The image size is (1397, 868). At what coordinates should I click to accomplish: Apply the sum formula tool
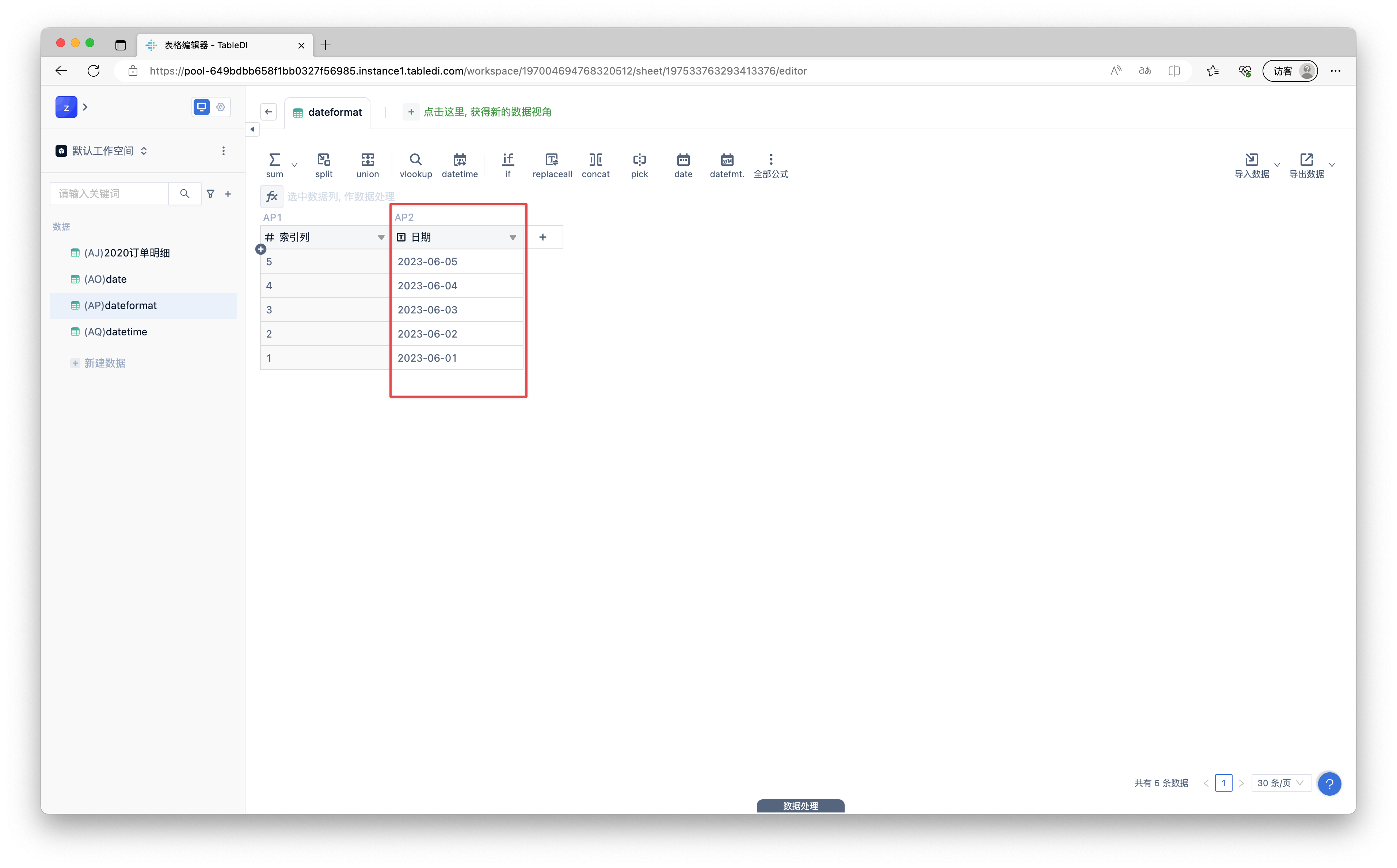click(x=274, y=165)
